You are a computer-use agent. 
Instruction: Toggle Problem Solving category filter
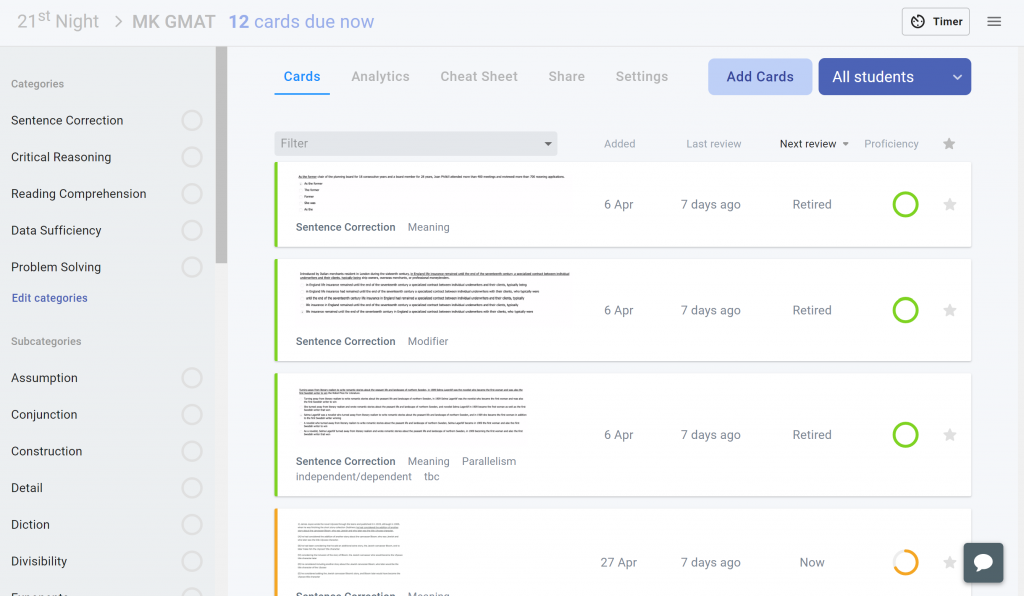192,266
